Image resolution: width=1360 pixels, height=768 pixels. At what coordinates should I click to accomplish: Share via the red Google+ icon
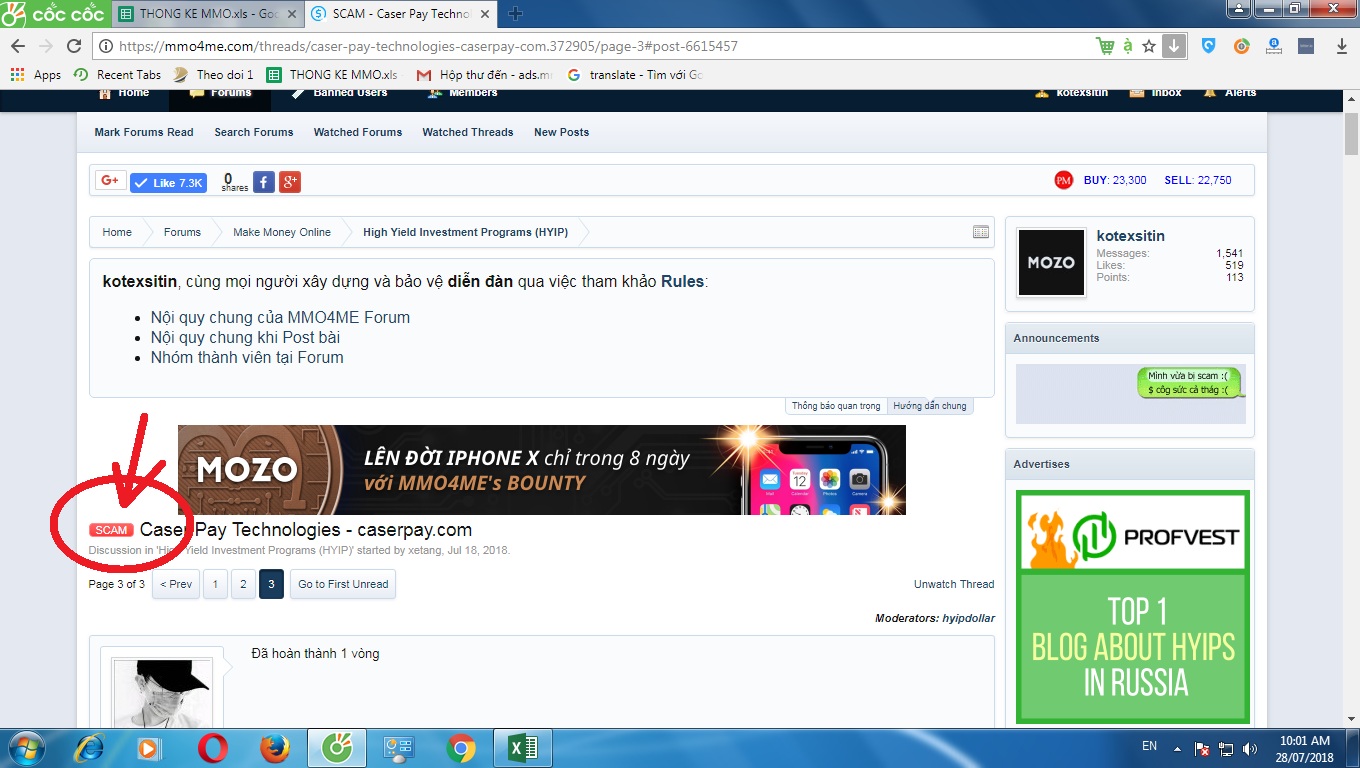(290, 182)
